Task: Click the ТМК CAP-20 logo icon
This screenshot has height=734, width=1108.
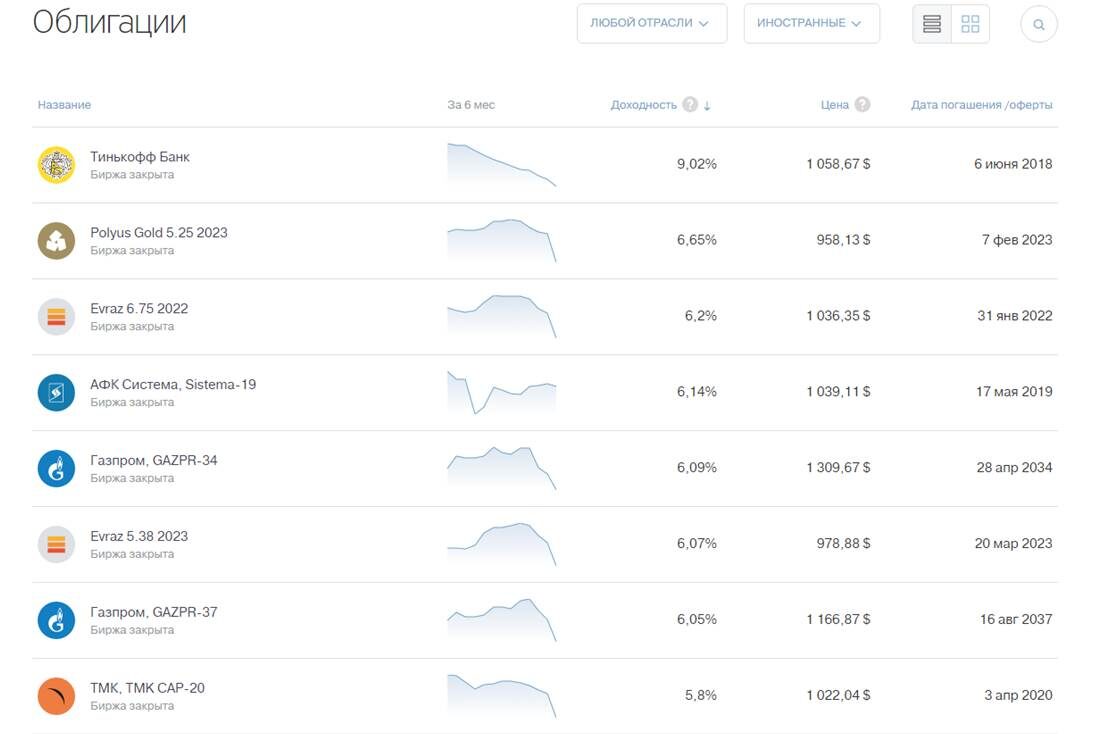Action: tap(56, 697)
